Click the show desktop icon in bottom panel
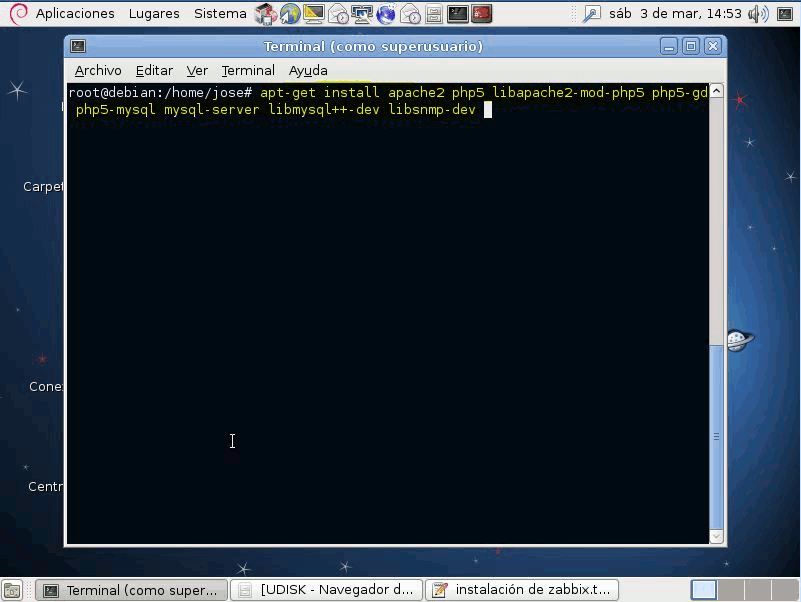Viewport: 801px width, 602px height. [12, 590]
